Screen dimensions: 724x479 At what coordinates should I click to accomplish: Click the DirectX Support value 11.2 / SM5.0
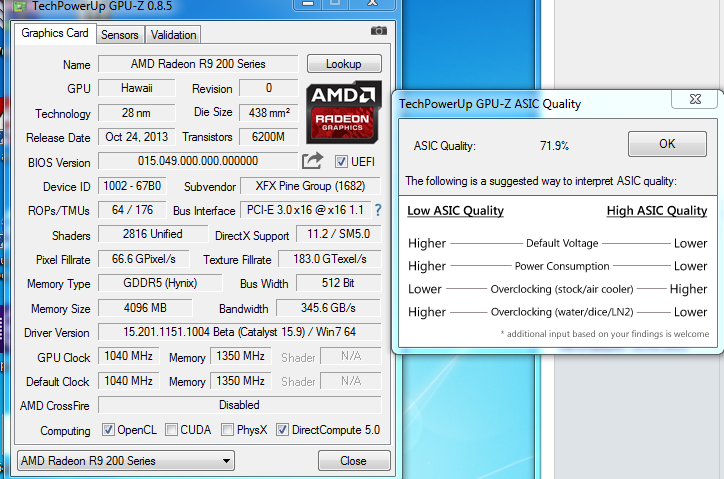(338, 234)
